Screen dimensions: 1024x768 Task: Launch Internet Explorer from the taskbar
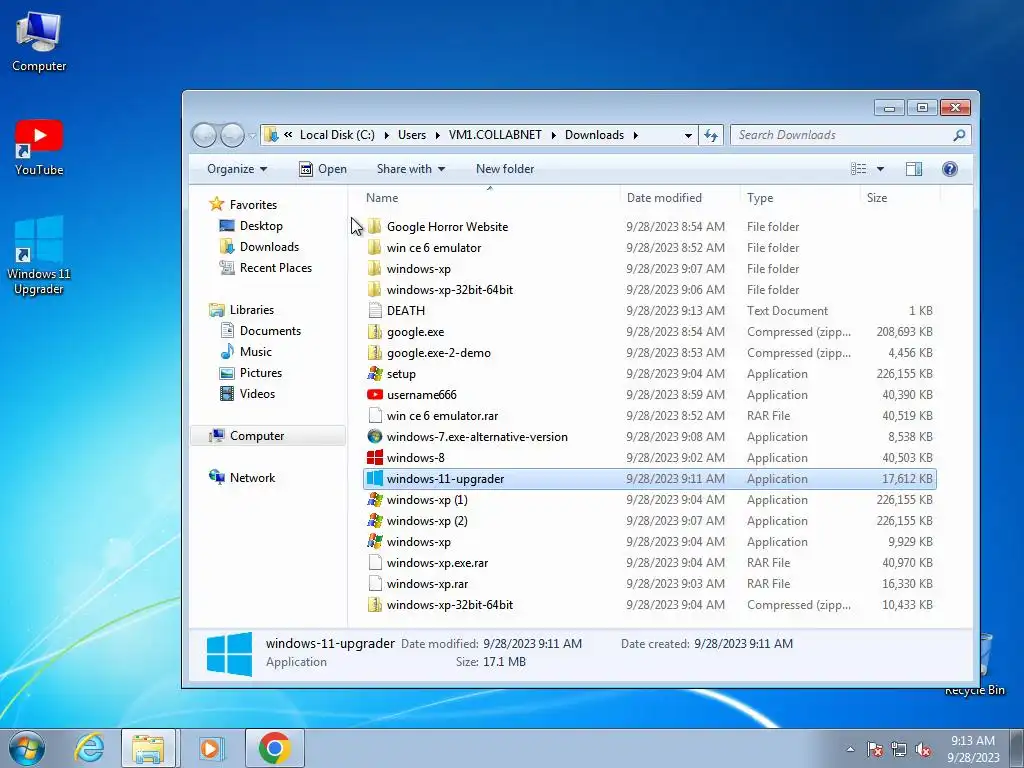coord(89,748)
